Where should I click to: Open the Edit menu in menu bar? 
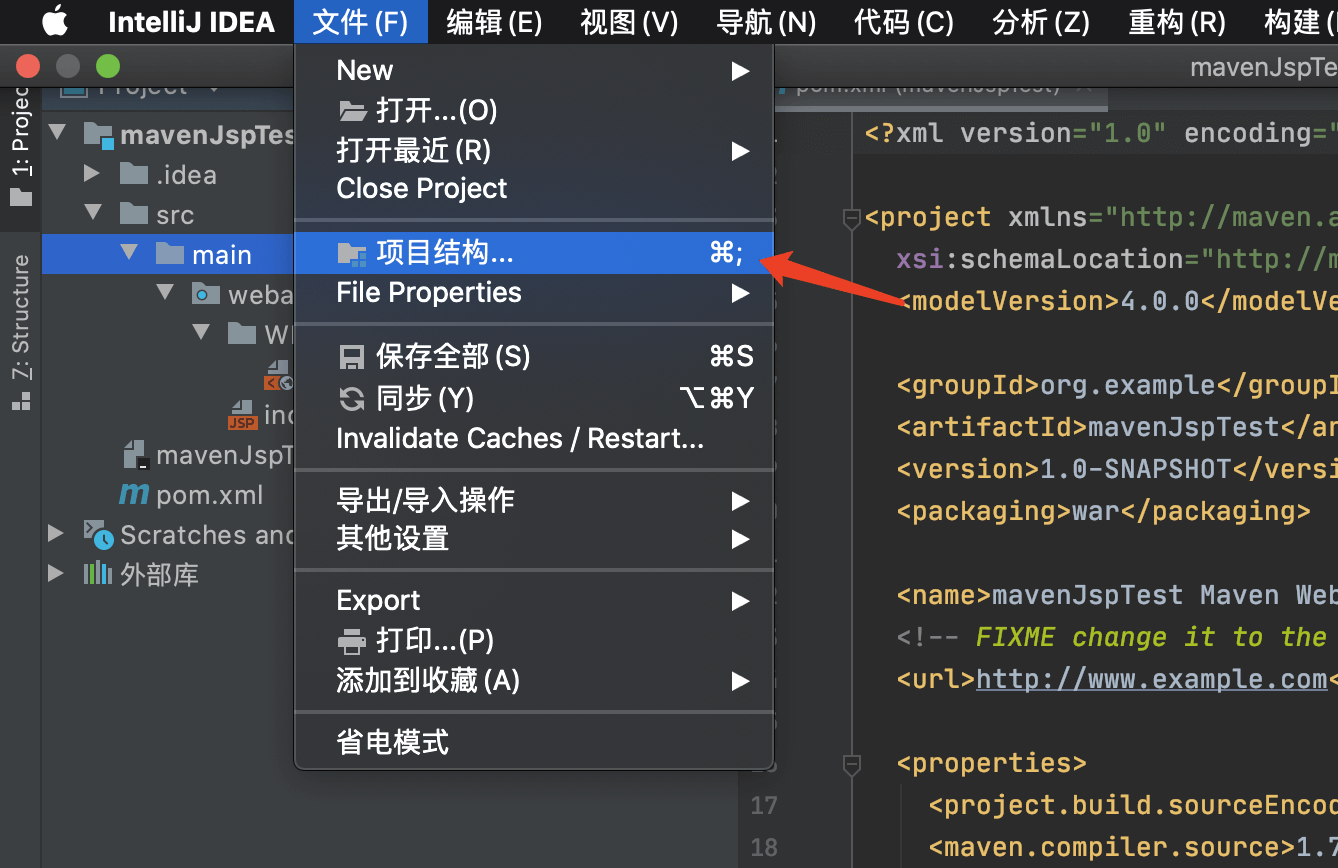(494, 21)
